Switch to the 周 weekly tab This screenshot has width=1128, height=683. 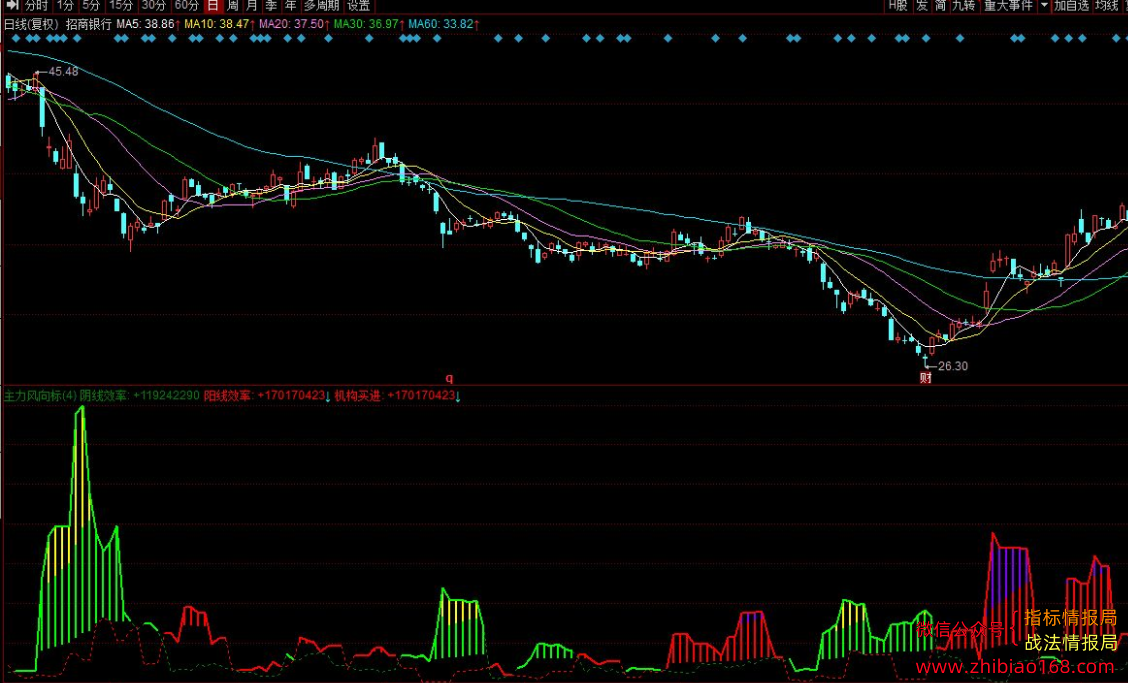coord(232,6)
